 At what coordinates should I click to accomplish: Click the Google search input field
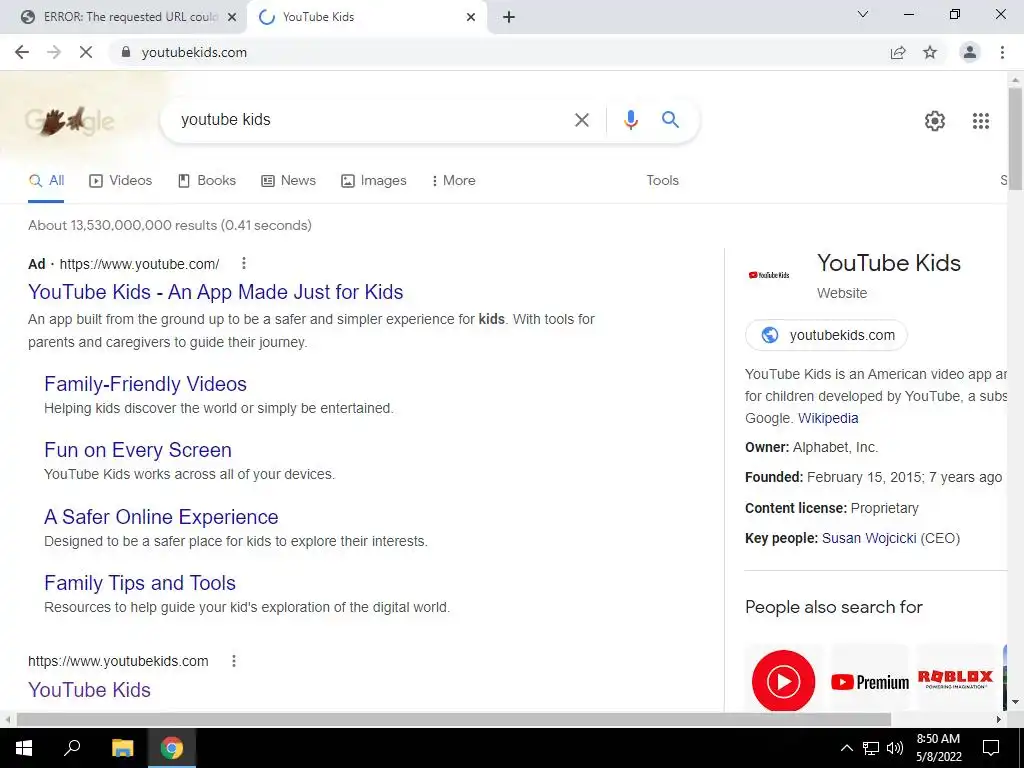click(x=372, y=120)
